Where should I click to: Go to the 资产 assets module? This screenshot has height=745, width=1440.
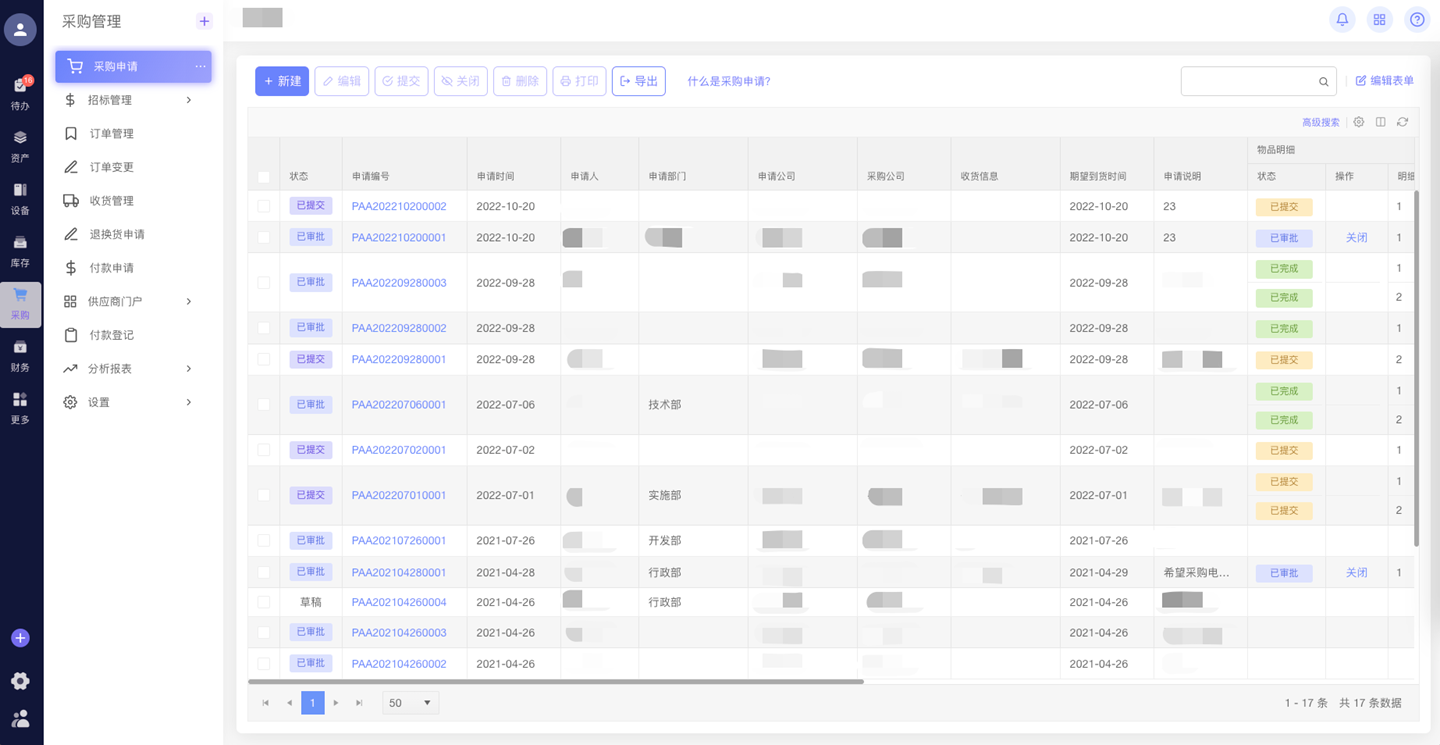tap(20, 145)
